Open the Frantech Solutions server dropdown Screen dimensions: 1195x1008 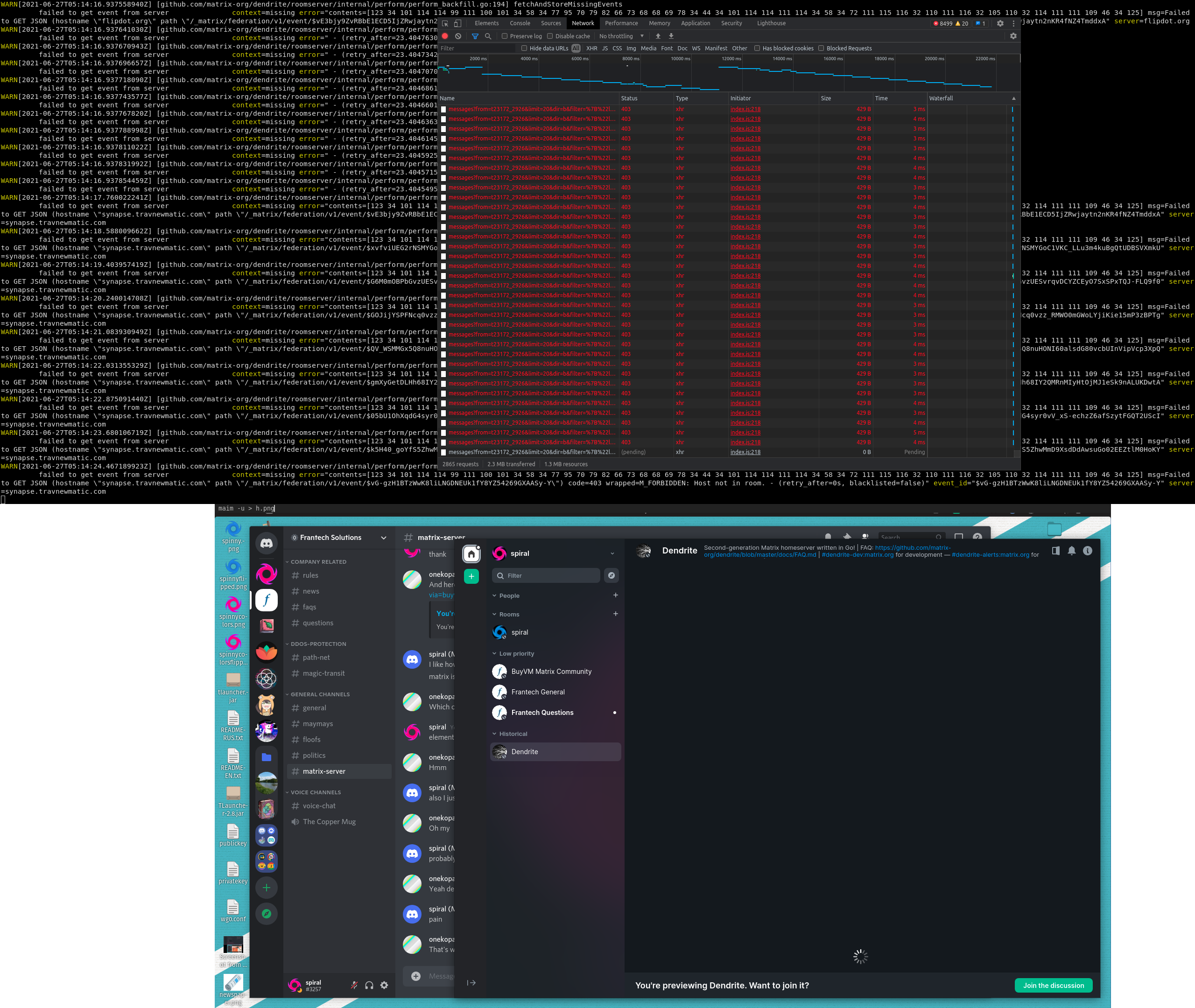tap(384, 538)
